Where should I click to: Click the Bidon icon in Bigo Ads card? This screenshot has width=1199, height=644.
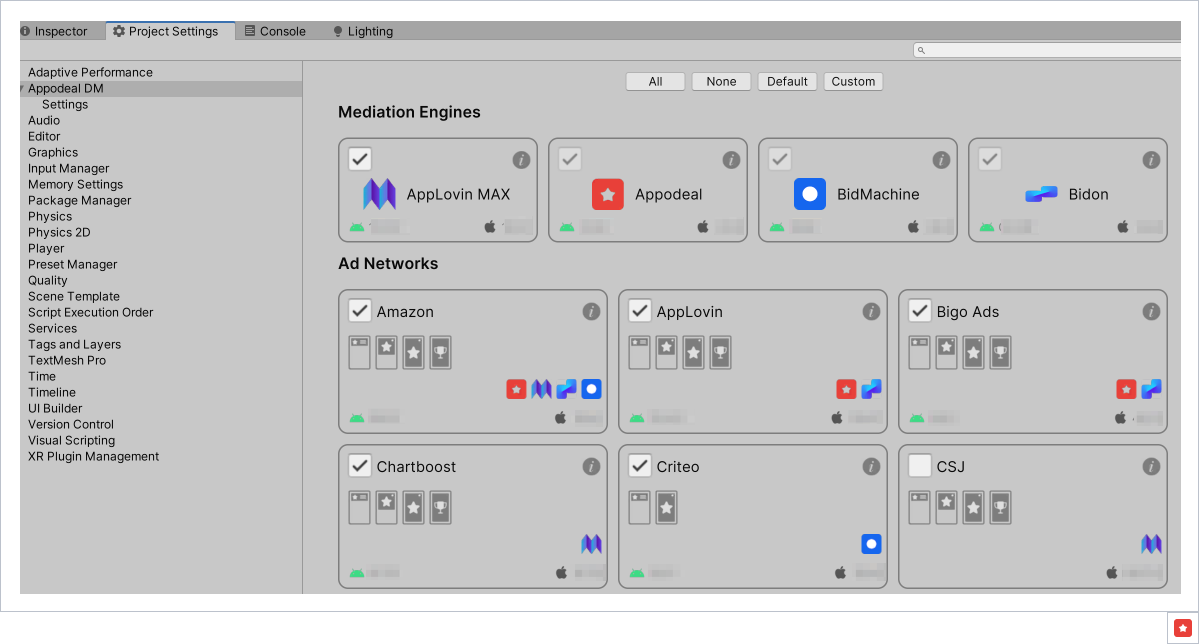coord(1151,389)
